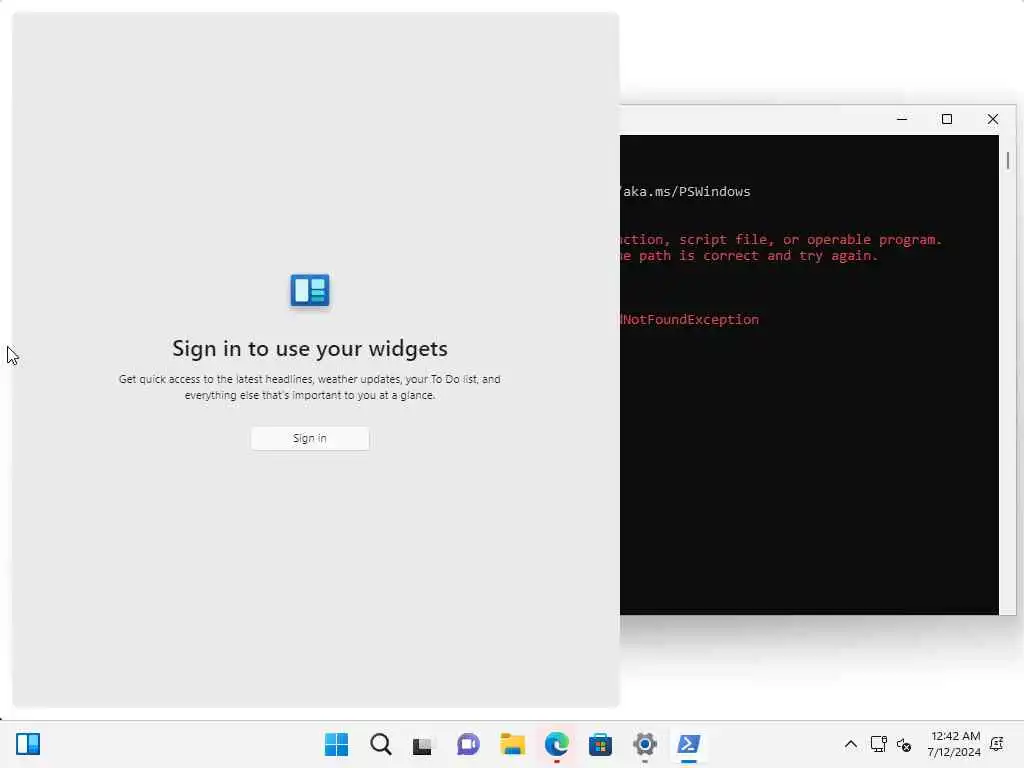
Task: Open the Widgets button on taskbar
Action: (x=28, y=744)
